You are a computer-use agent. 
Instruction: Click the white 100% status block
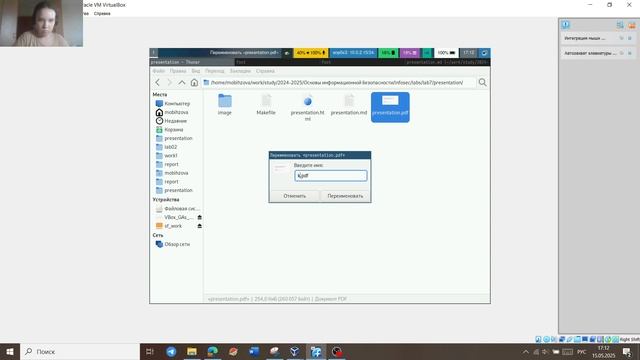click(446, 53)
